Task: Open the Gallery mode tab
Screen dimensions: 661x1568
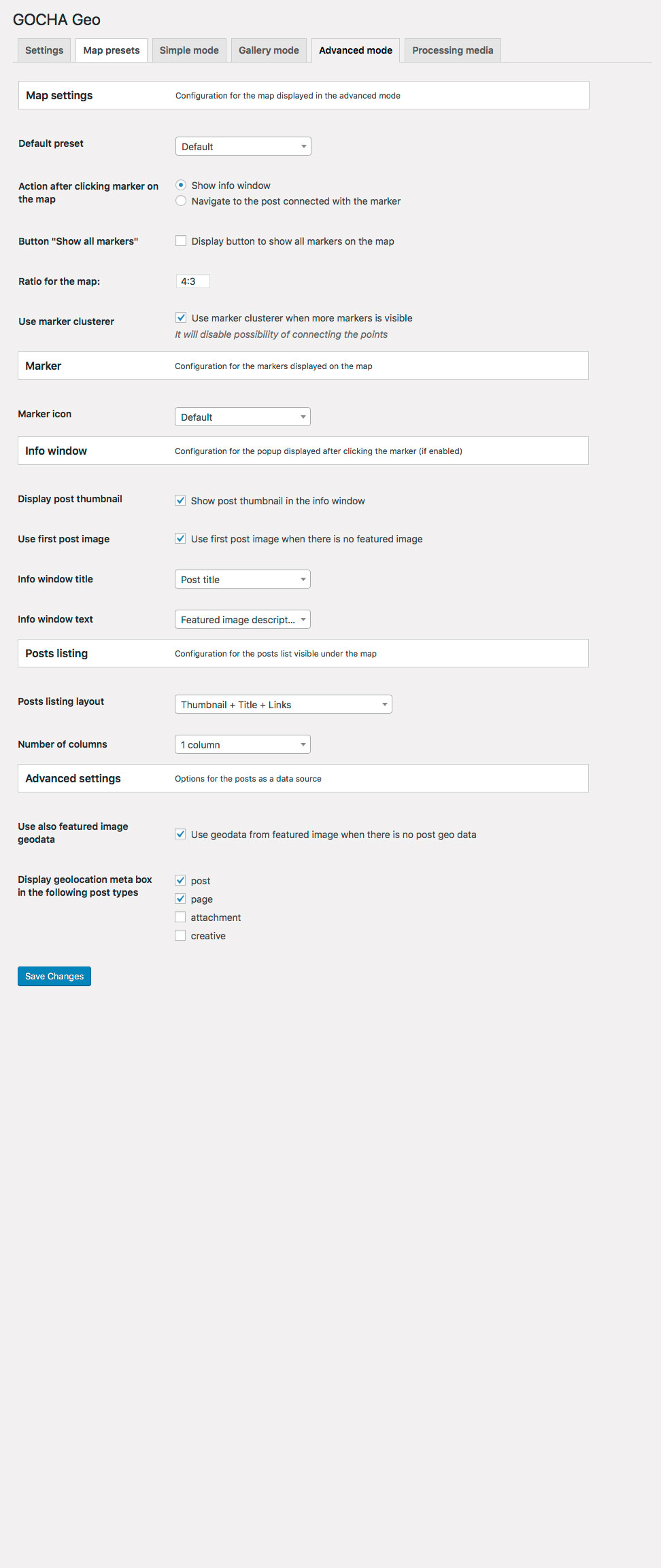Action: click(x=269, y=50)
